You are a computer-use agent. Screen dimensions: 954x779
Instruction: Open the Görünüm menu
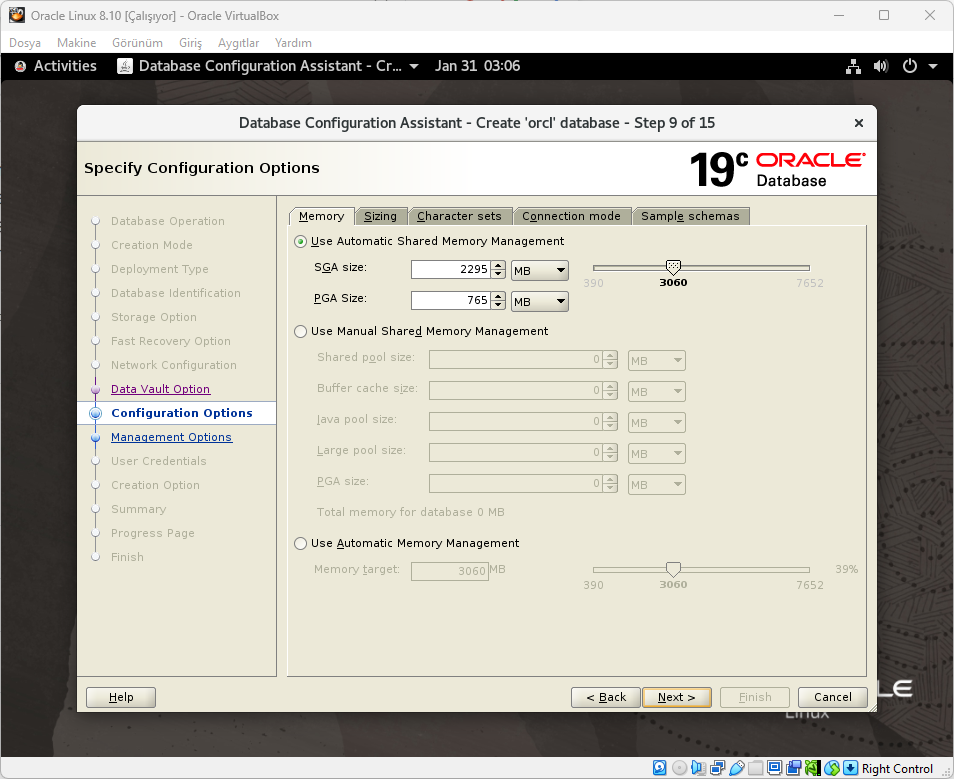coord(137,43)
